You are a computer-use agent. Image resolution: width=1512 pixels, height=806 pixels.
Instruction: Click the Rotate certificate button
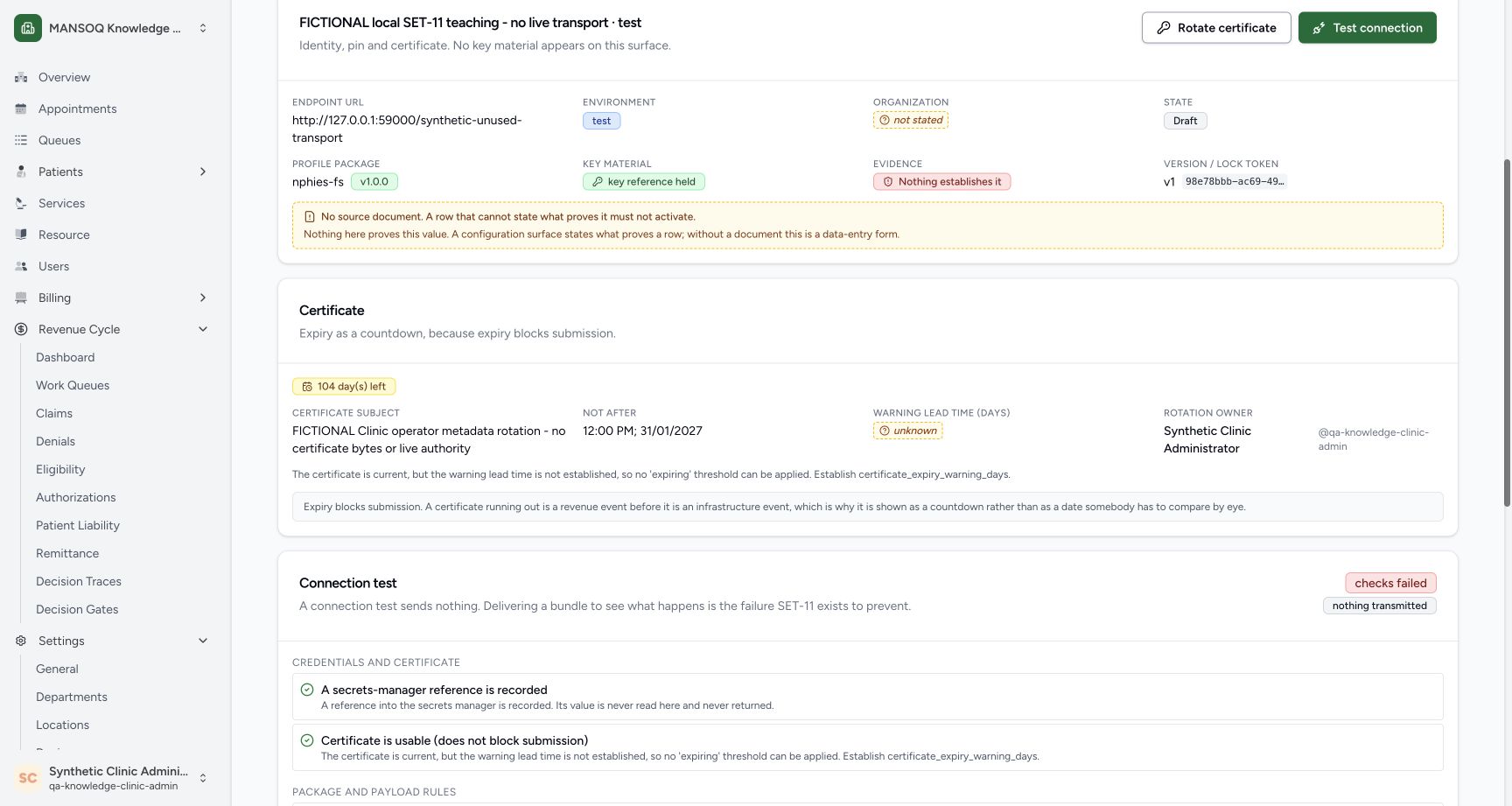pos(1216,28)
